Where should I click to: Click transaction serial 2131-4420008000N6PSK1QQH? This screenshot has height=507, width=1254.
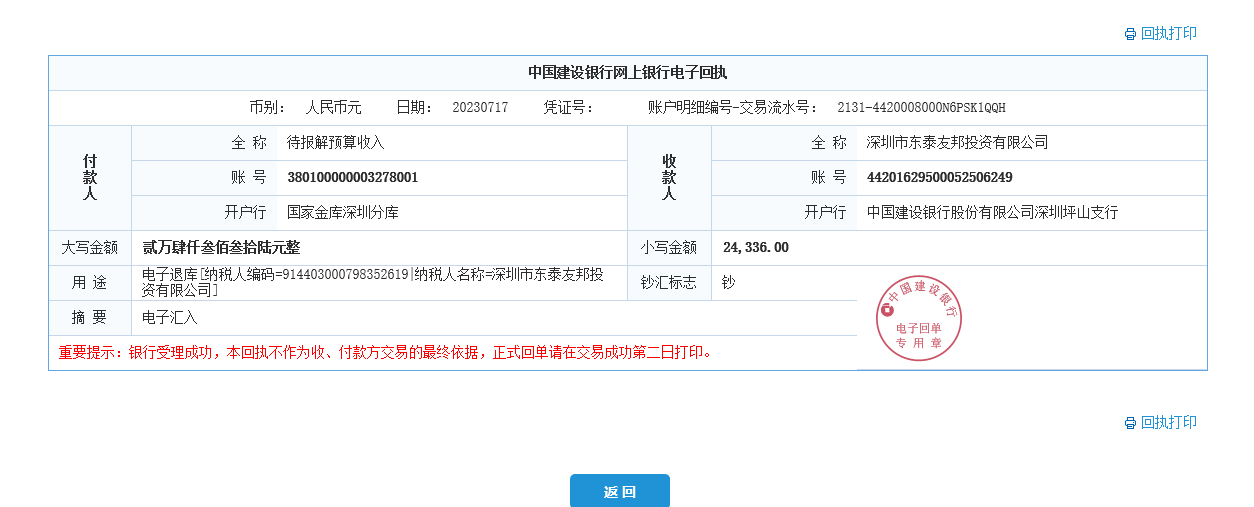(921, 108)
